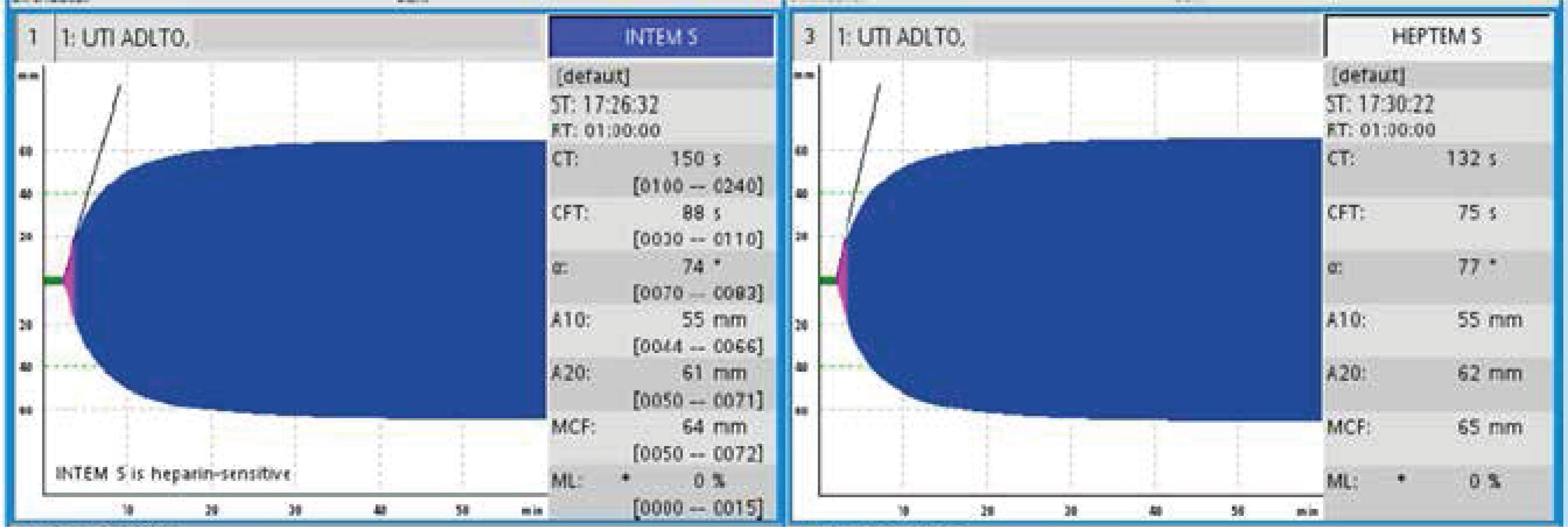The height and width of the screenshot is (527, 1568).
Task: Click the pink CFT segment in INTEM graph
Action: click(68, 280)
